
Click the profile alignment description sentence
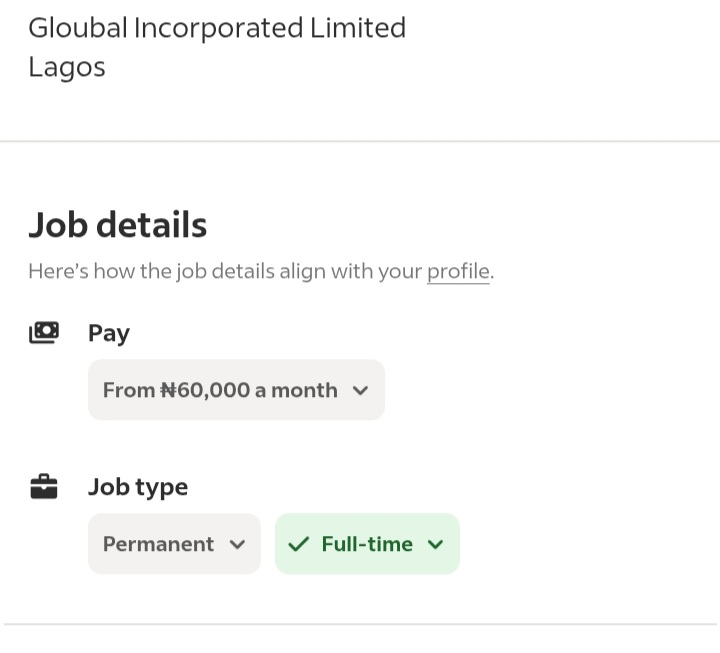(x=261, y=271)
